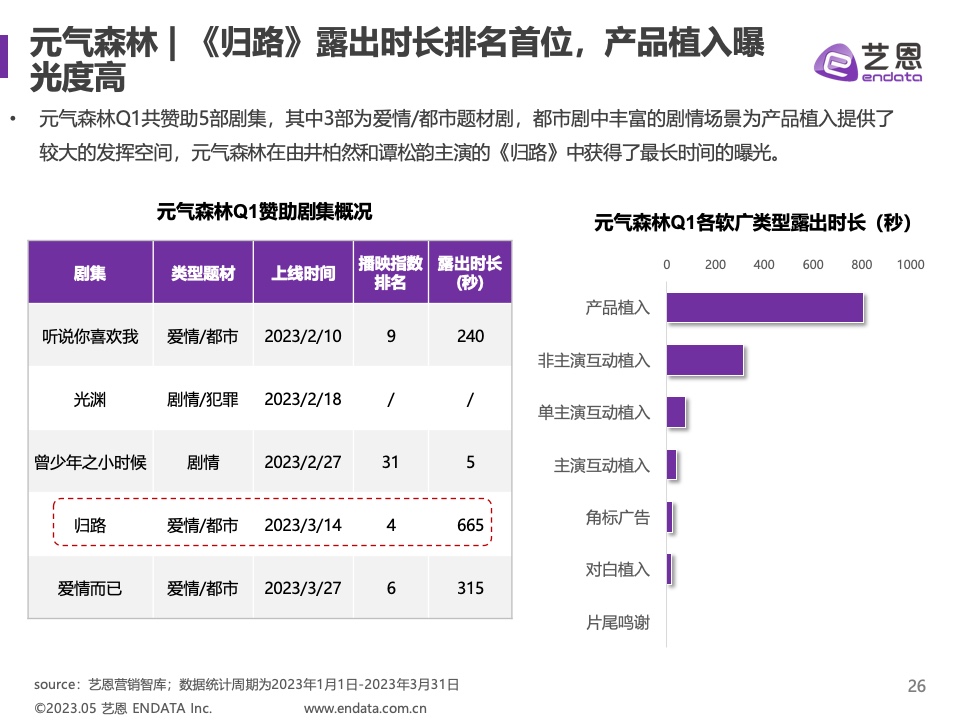Click the 归路 drama name cell
Viewport: 960px width, 720px height.
(90, 525)
